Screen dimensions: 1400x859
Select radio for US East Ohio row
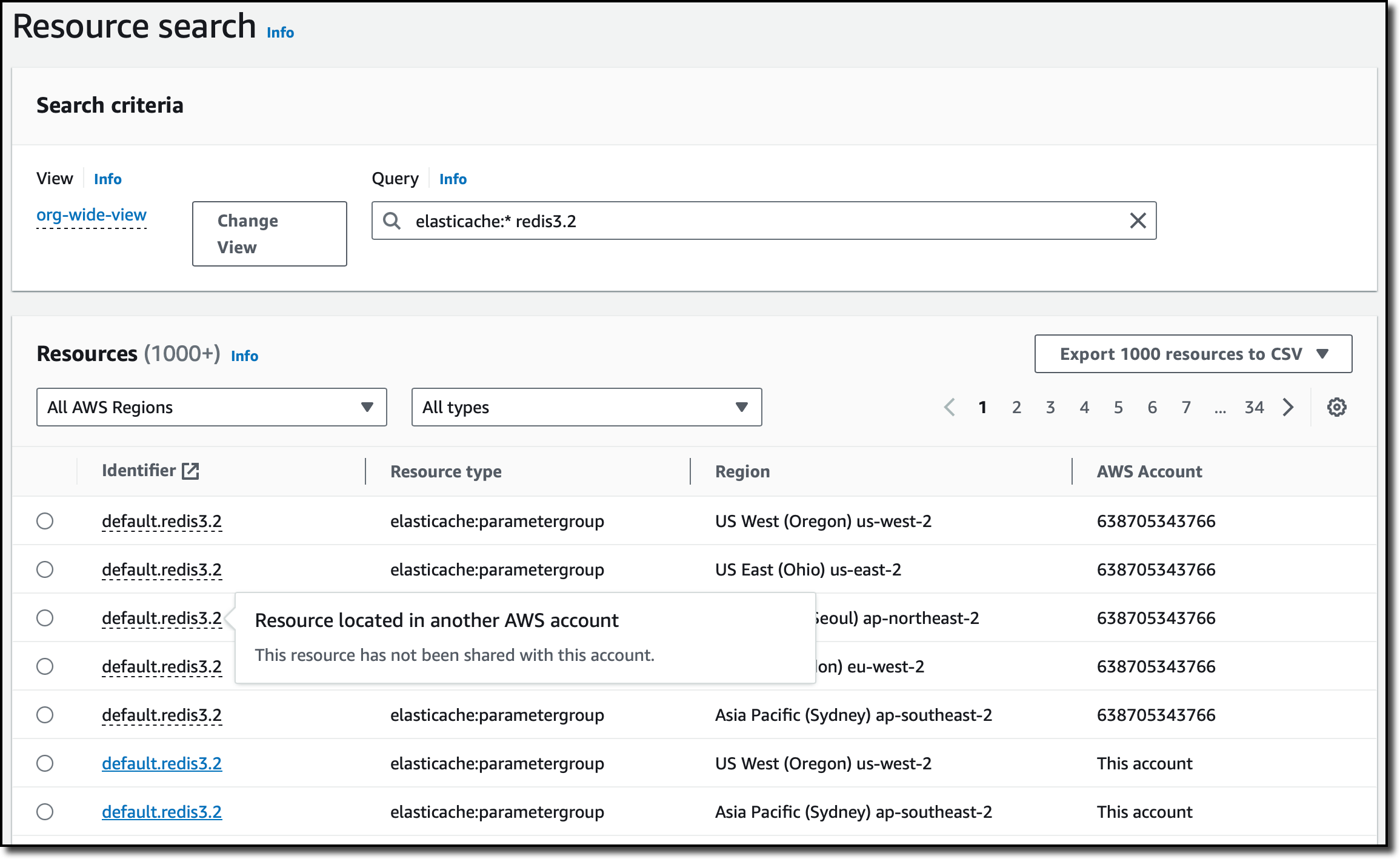[45, 569]
